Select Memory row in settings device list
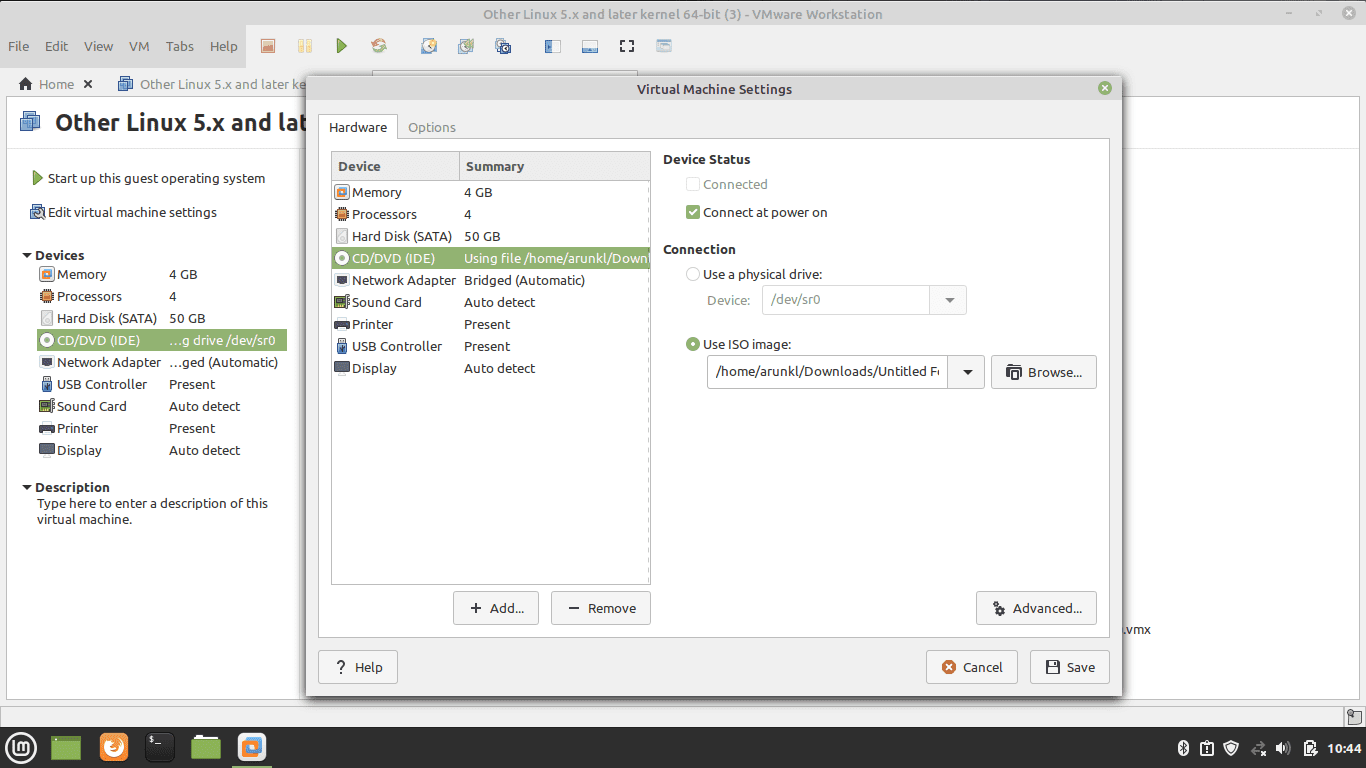Image resolution: width=1366 pixels, height=768 pixels. tap(491, 192)
